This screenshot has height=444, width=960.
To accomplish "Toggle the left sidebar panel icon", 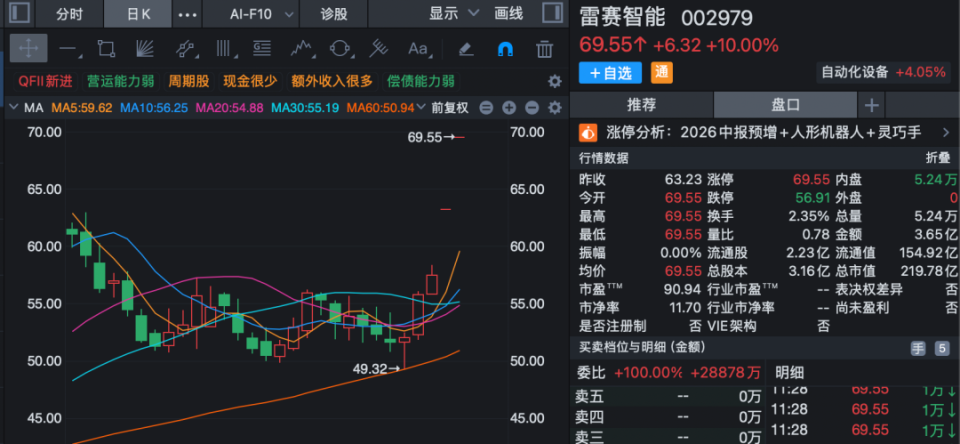I will (x=21, y=13).
